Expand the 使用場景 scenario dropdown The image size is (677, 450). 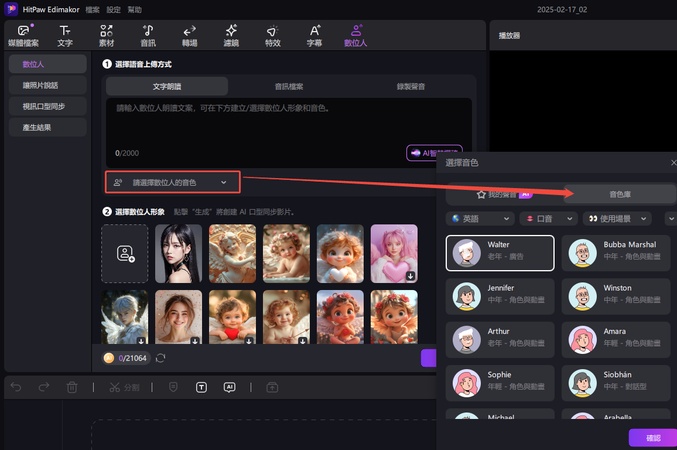(x=617, y=219)
